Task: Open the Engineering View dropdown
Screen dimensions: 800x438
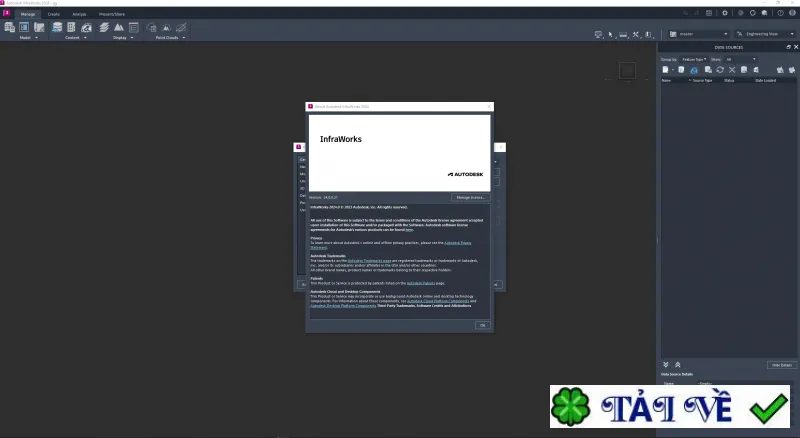Action: [765, 34]
